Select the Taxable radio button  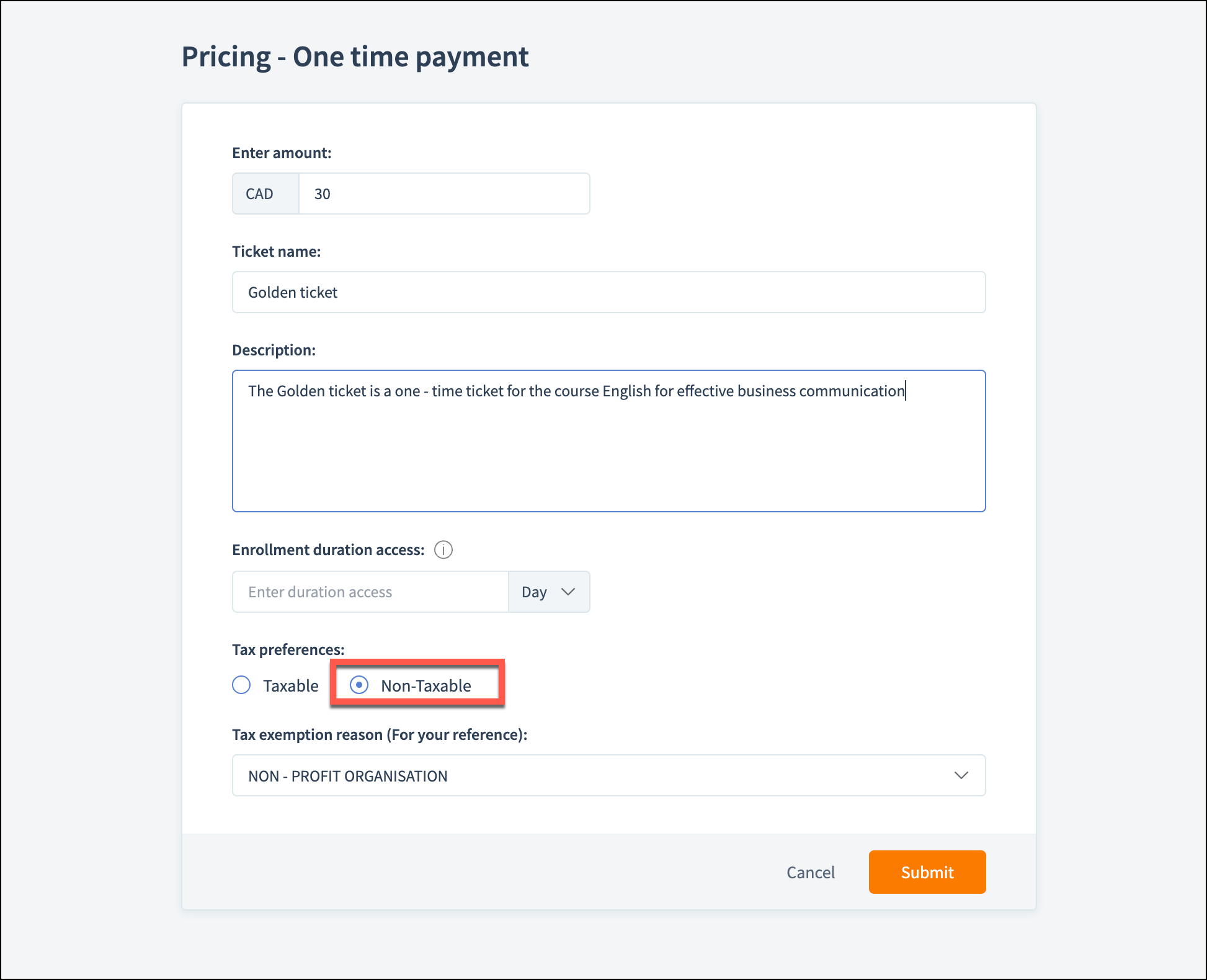(241, 685)
